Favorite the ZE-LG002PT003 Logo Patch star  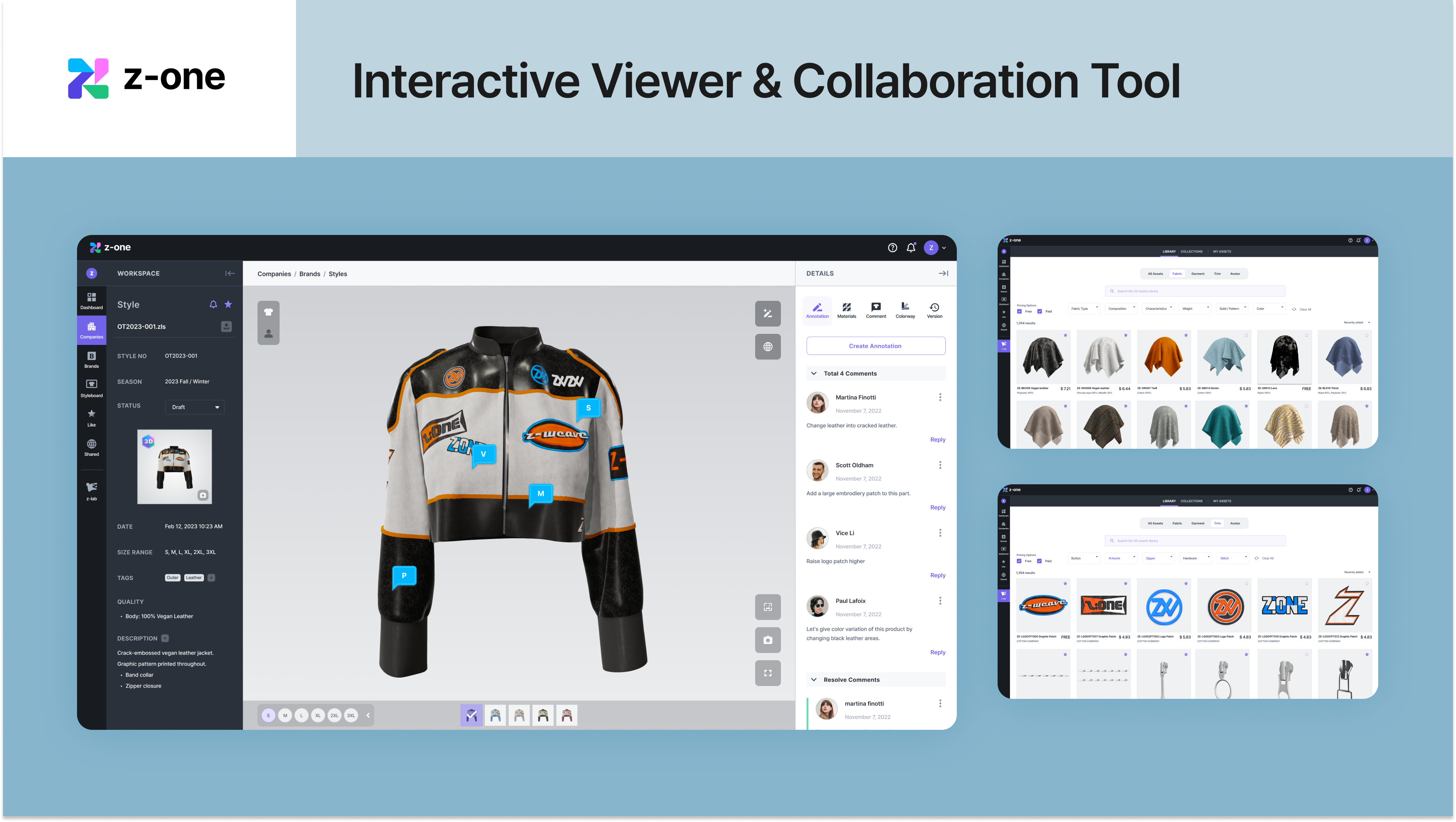tap(1246, 583)
